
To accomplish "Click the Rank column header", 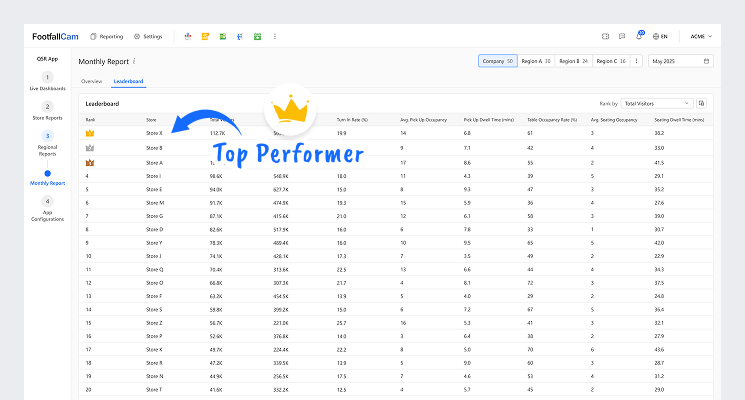I will tap(90, 120).
